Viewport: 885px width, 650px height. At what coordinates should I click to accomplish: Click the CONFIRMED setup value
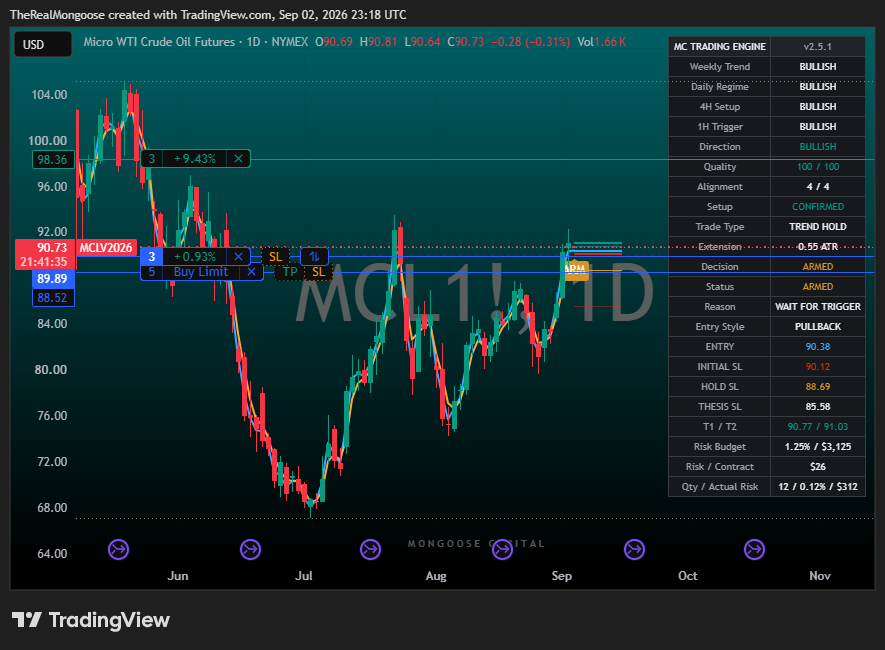tap(817, 207)
